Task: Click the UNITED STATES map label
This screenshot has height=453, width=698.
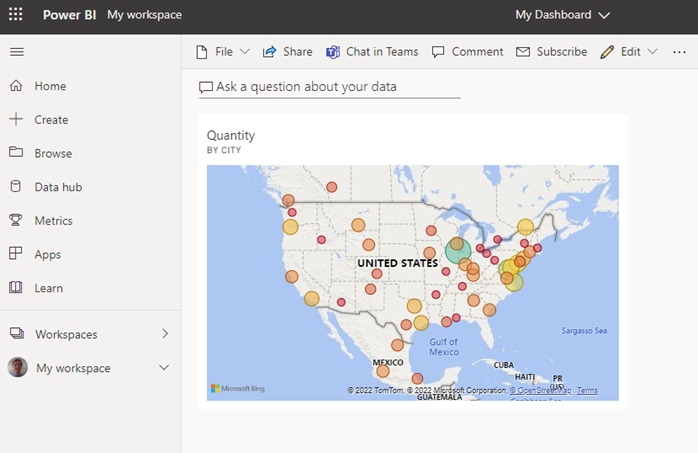Action: 398,263
